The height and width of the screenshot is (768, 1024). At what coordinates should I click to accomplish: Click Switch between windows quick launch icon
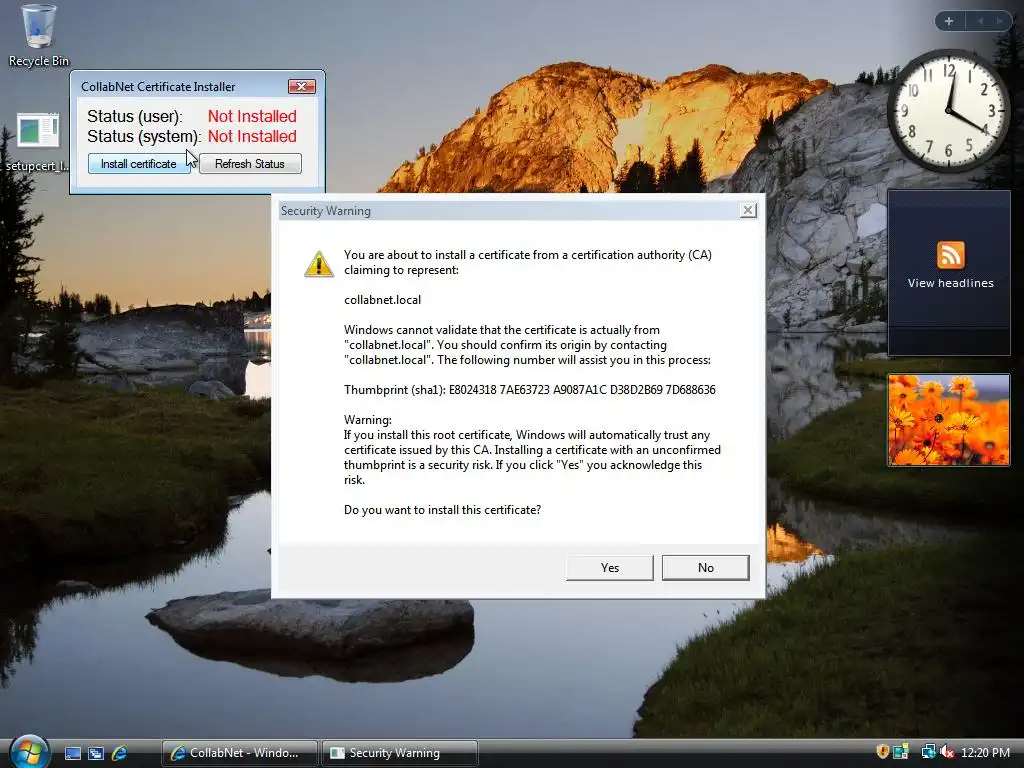(96, 753)
